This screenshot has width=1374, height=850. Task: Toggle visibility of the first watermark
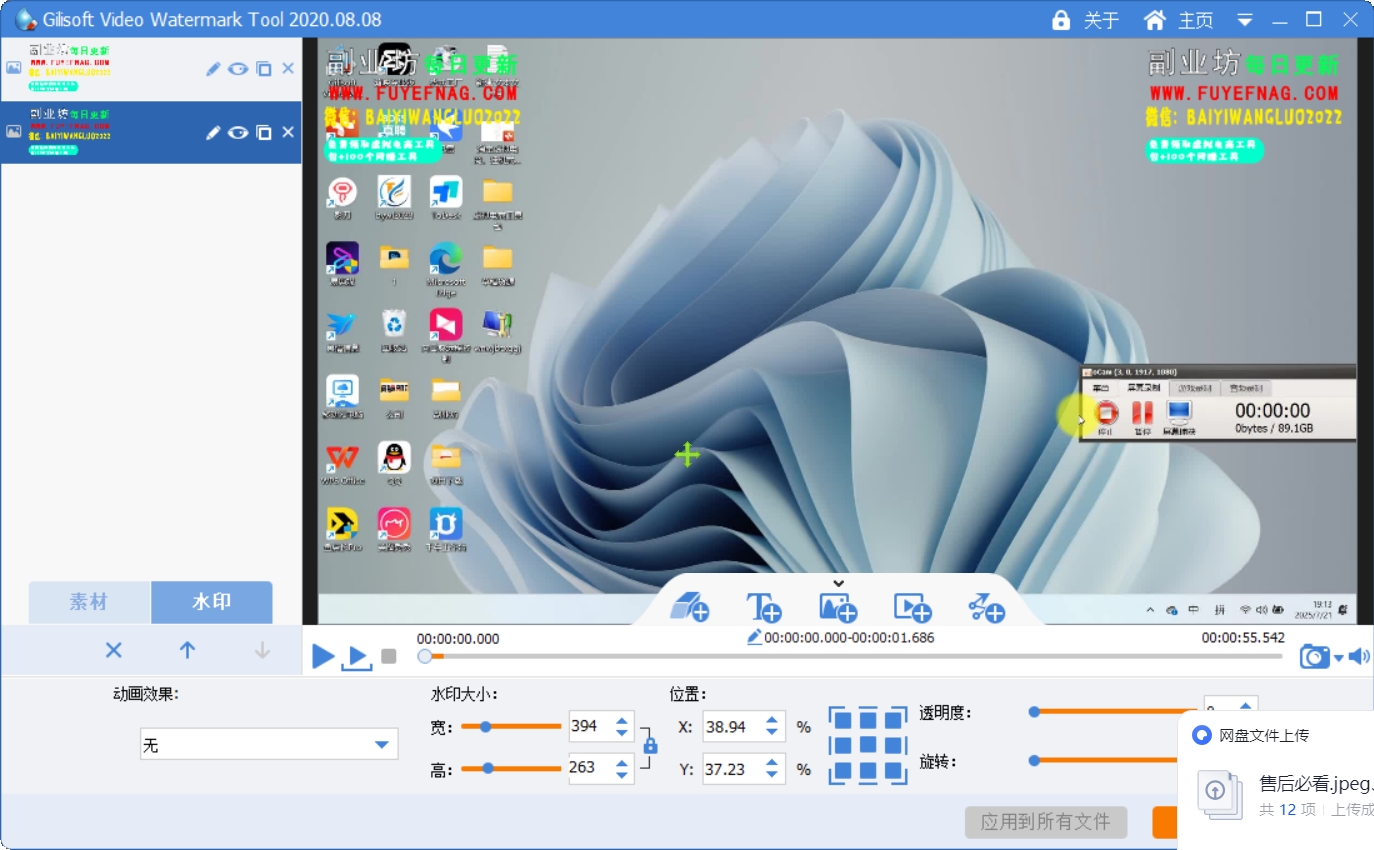point(238,69)
